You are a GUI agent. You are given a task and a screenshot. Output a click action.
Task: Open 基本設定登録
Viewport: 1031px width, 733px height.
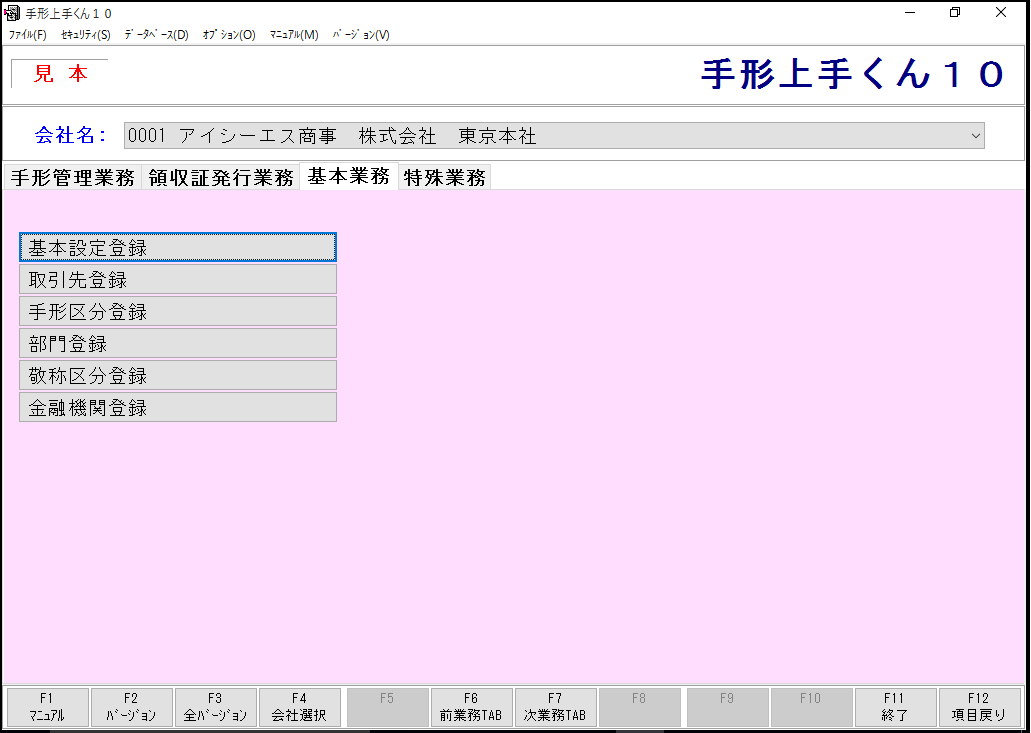(178, 247)
